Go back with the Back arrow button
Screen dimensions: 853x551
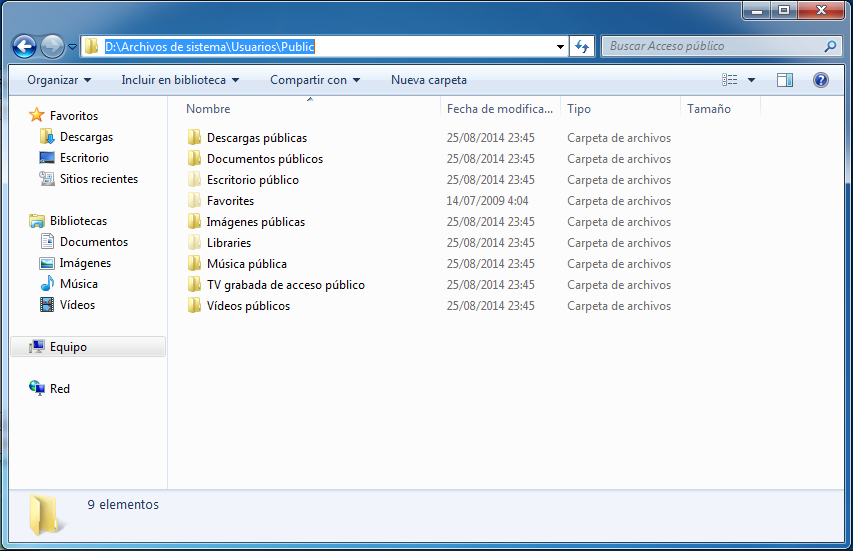tap(24, 47)
